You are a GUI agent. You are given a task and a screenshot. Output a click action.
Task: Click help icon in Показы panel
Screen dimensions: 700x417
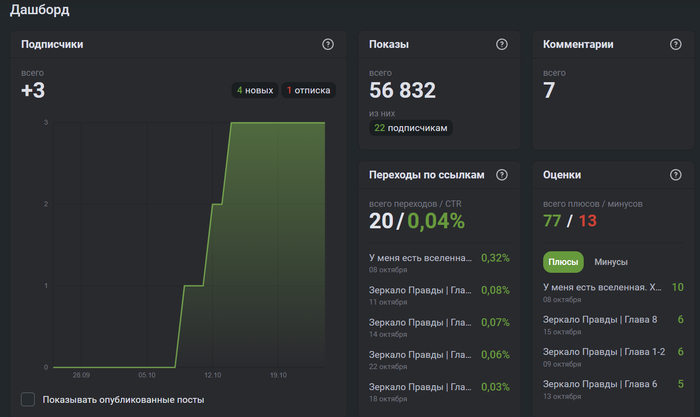[x=502, y=45]
